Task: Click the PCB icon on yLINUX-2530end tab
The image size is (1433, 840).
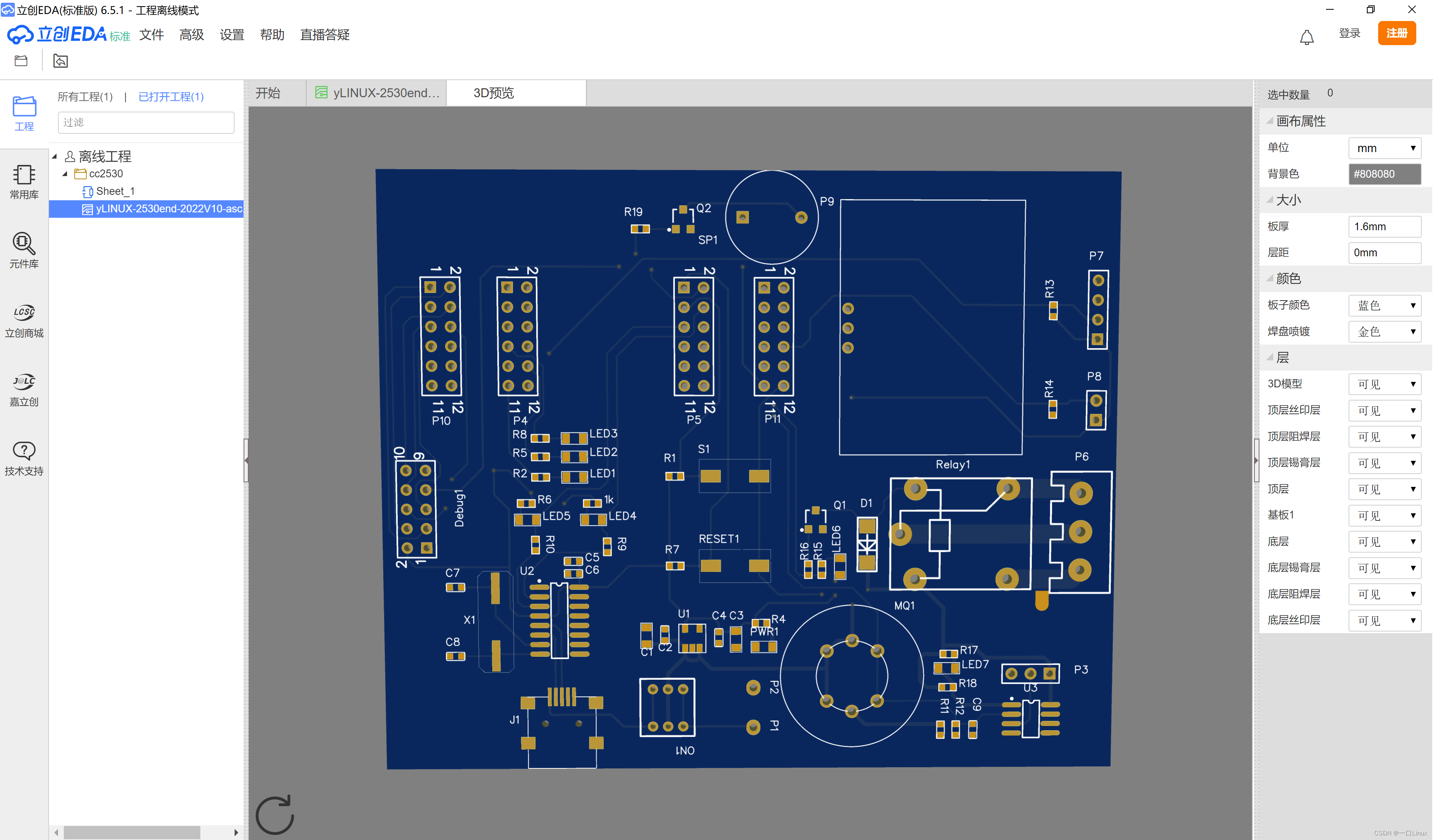Action: 321,93
